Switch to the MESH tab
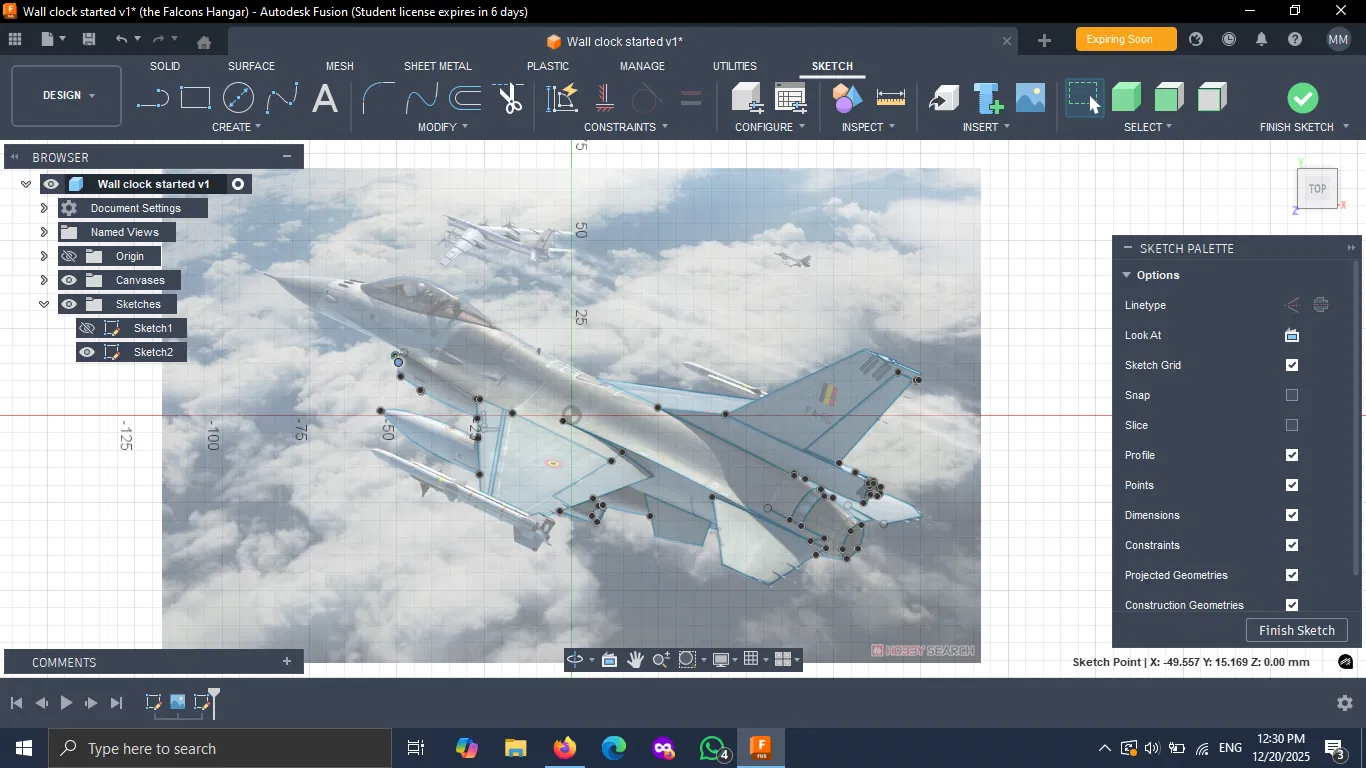Viewport: 1366px width, 768px height. click(340, 66)
